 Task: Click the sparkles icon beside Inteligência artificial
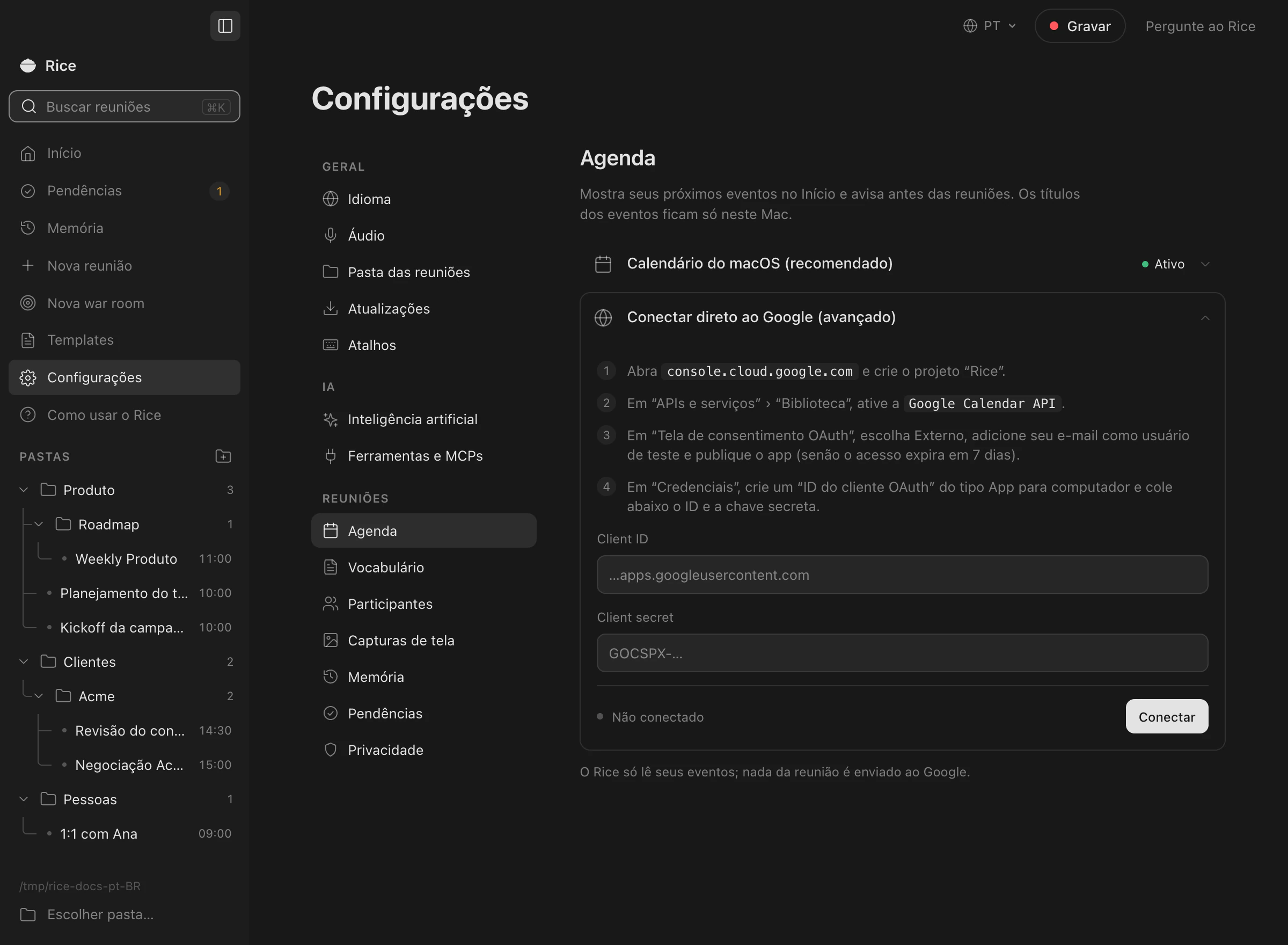331,419
